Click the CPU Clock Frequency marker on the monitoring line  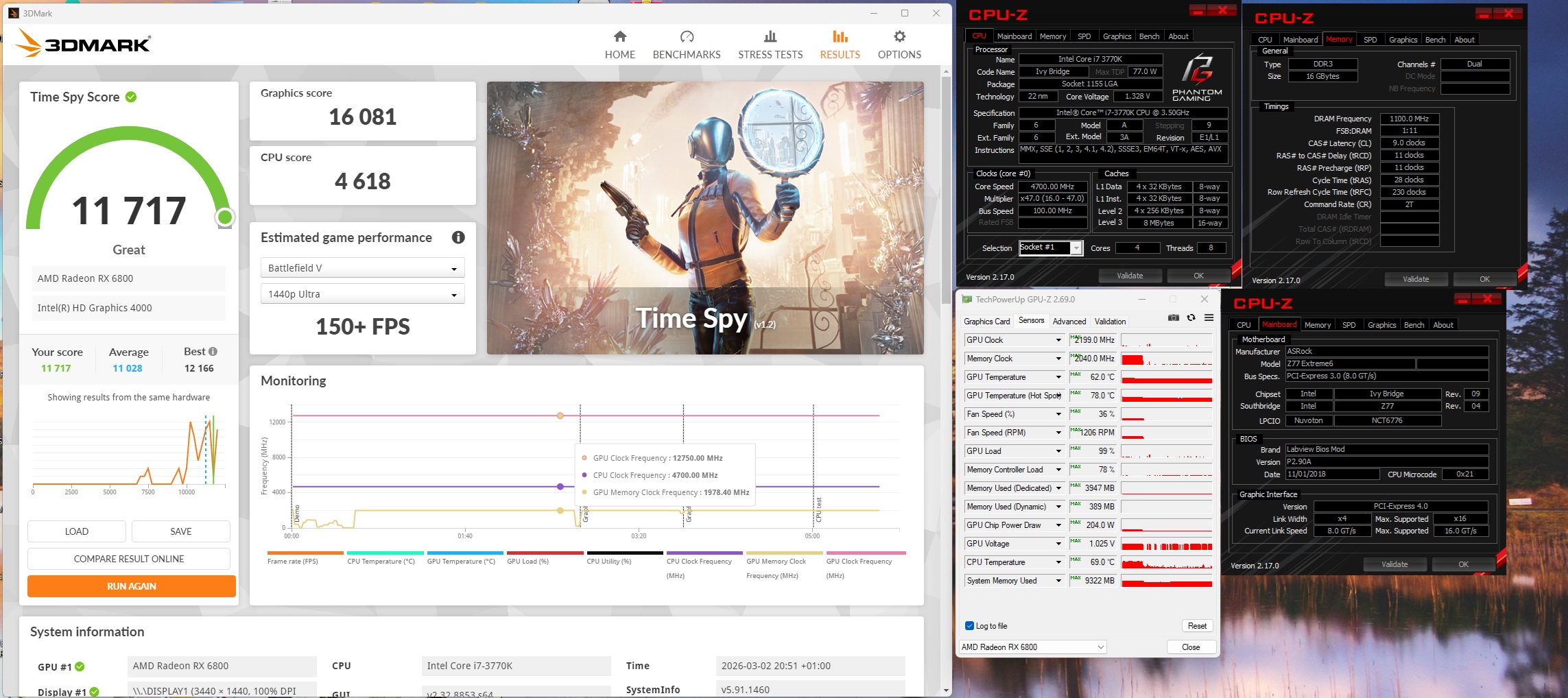pos(560,487)
